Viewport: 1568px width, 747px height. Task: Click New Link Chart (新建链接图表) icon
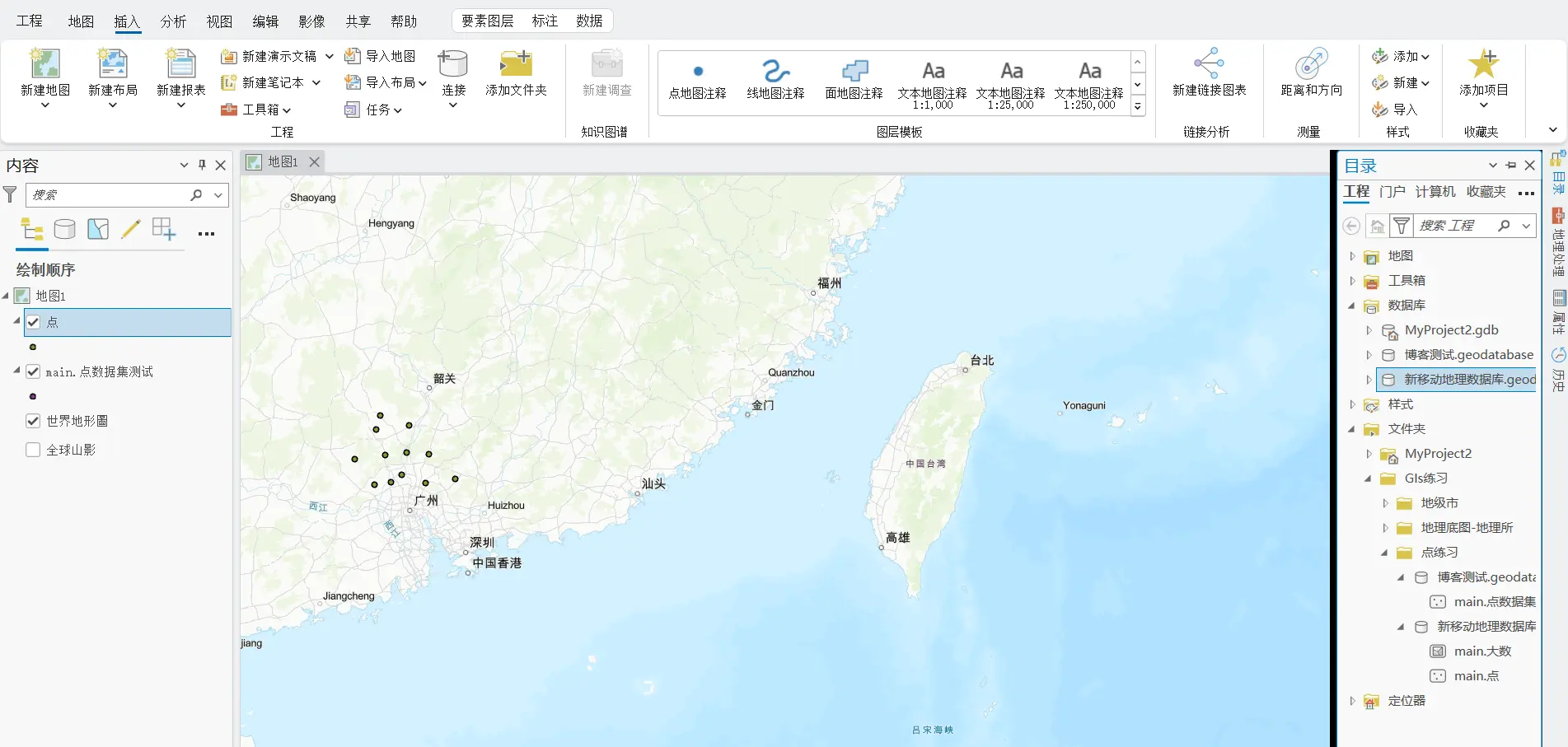click(1209, 64)
